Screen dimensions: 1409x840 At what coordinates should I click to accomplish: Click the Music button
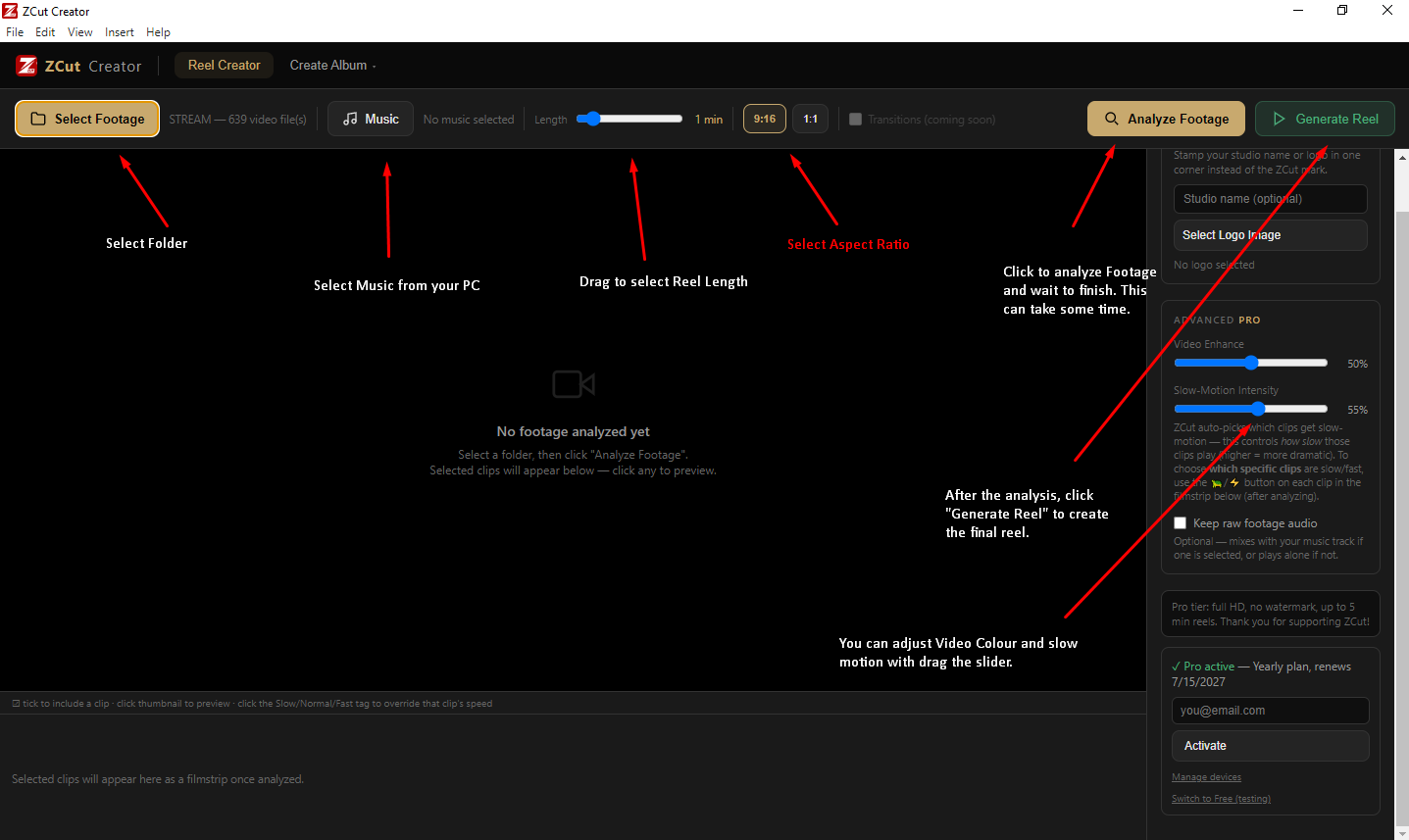pyautogui.click(x=371, y=119)
